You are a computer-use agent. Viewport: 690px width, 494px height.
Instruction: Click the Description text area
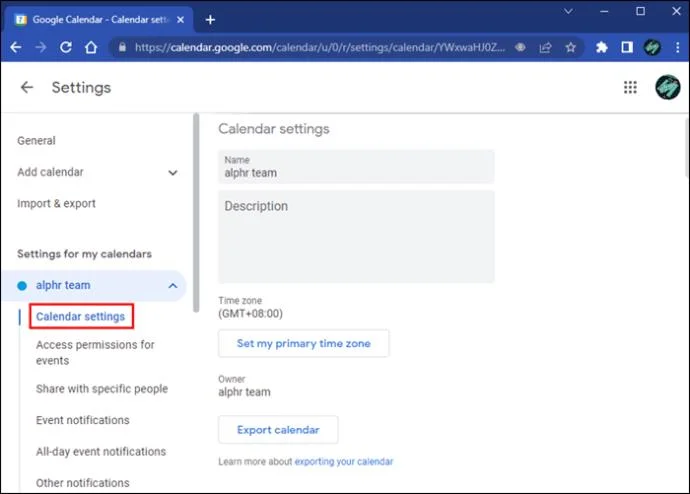(356, 236)
